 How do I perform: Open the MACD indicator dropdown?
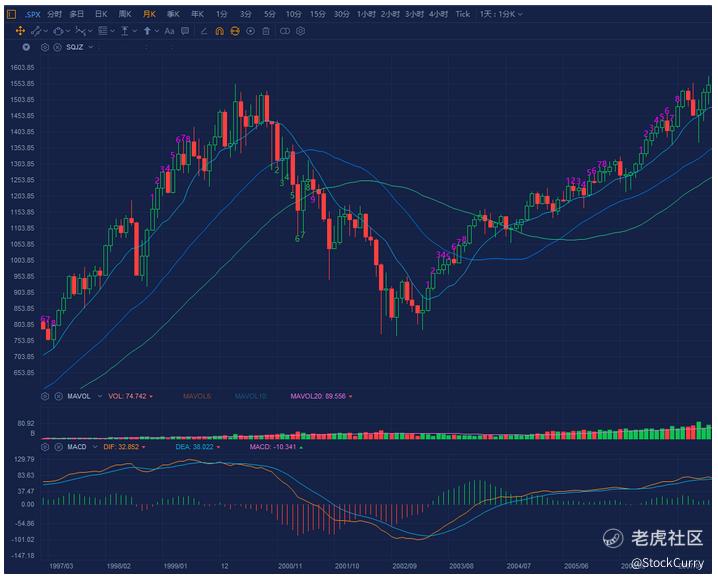coord(95,447)
